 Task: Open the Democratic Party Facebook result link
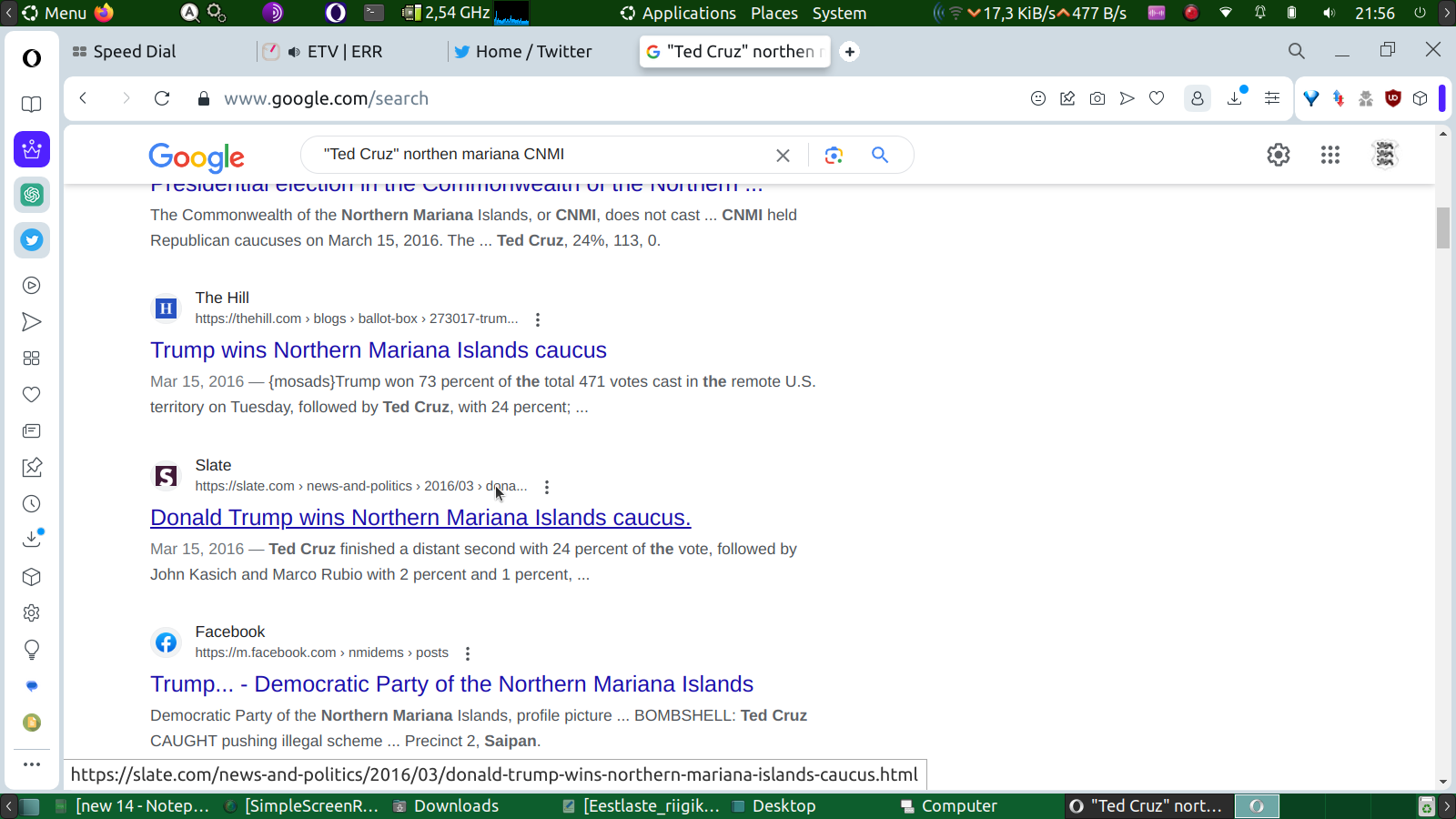(452, 684)
